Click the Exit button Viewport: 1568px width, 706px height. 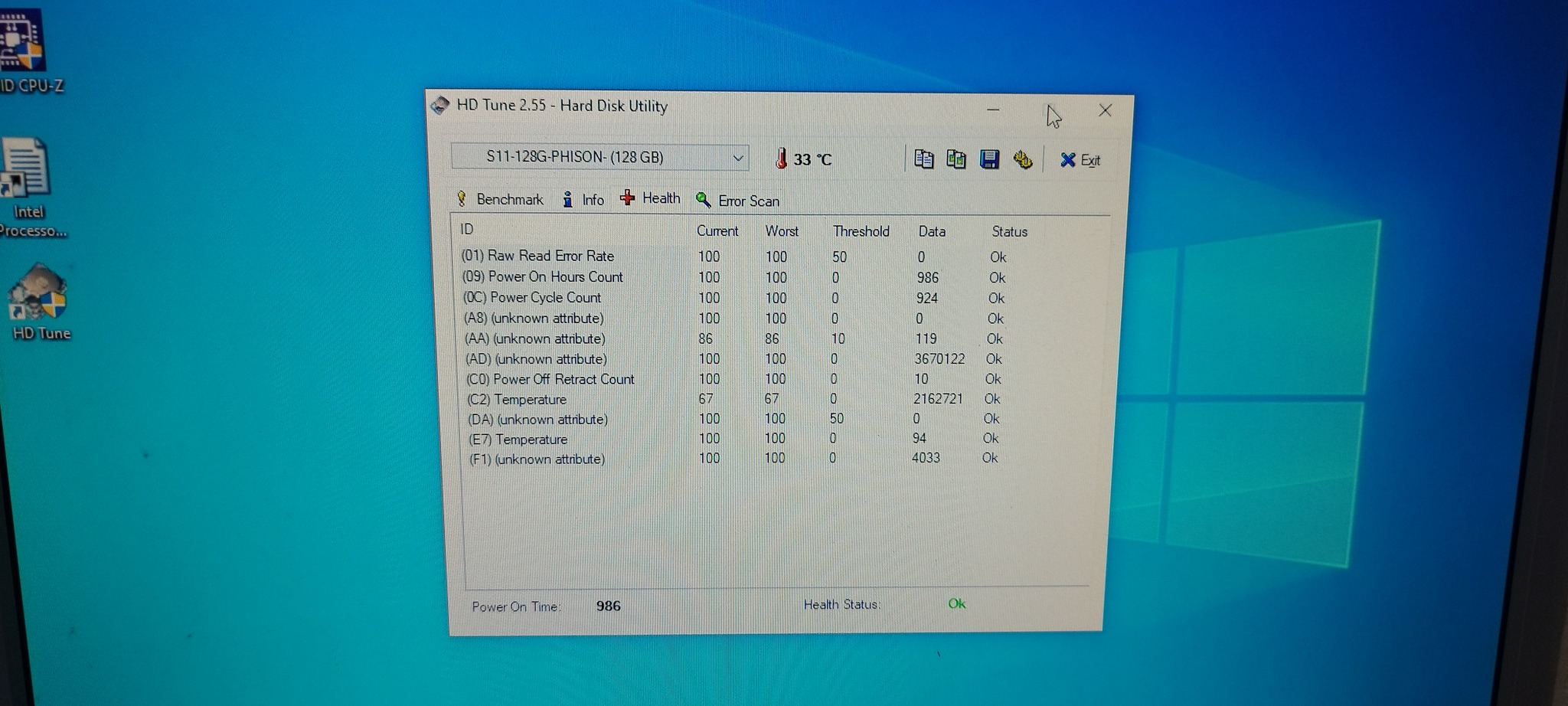click(1080, 160)
